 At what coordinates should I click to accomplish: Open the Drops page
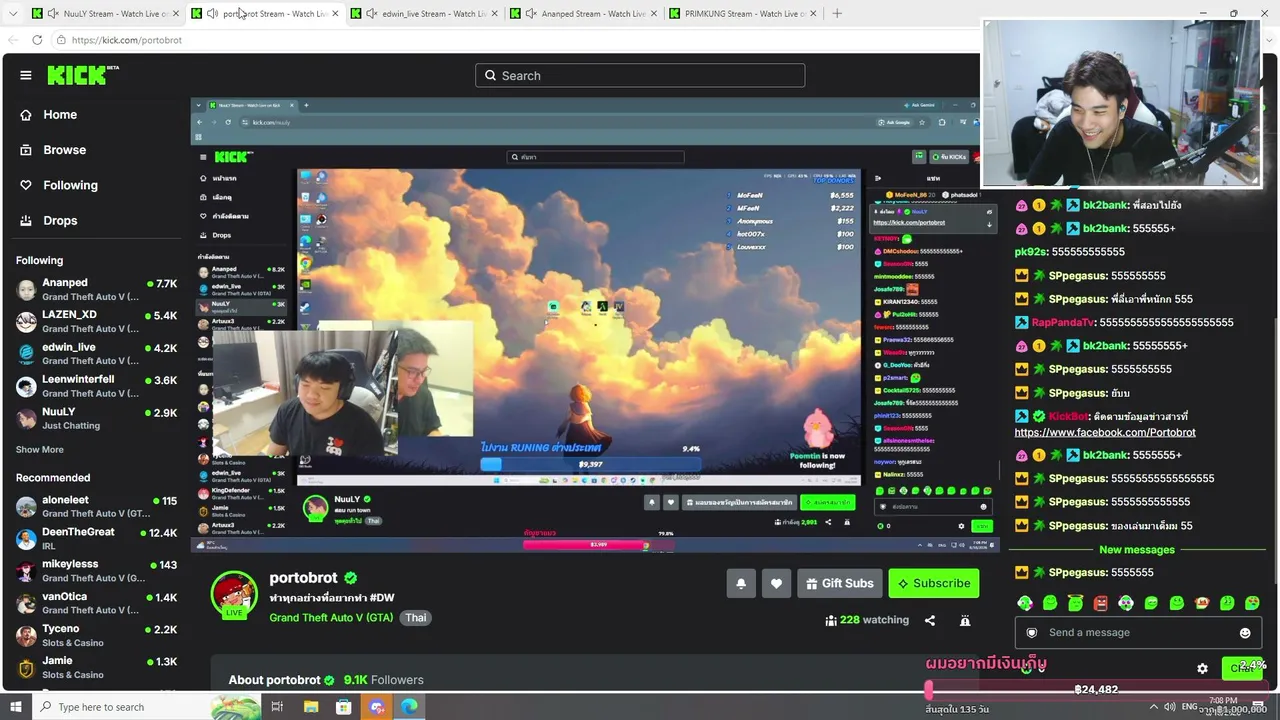tap(60, 220)
